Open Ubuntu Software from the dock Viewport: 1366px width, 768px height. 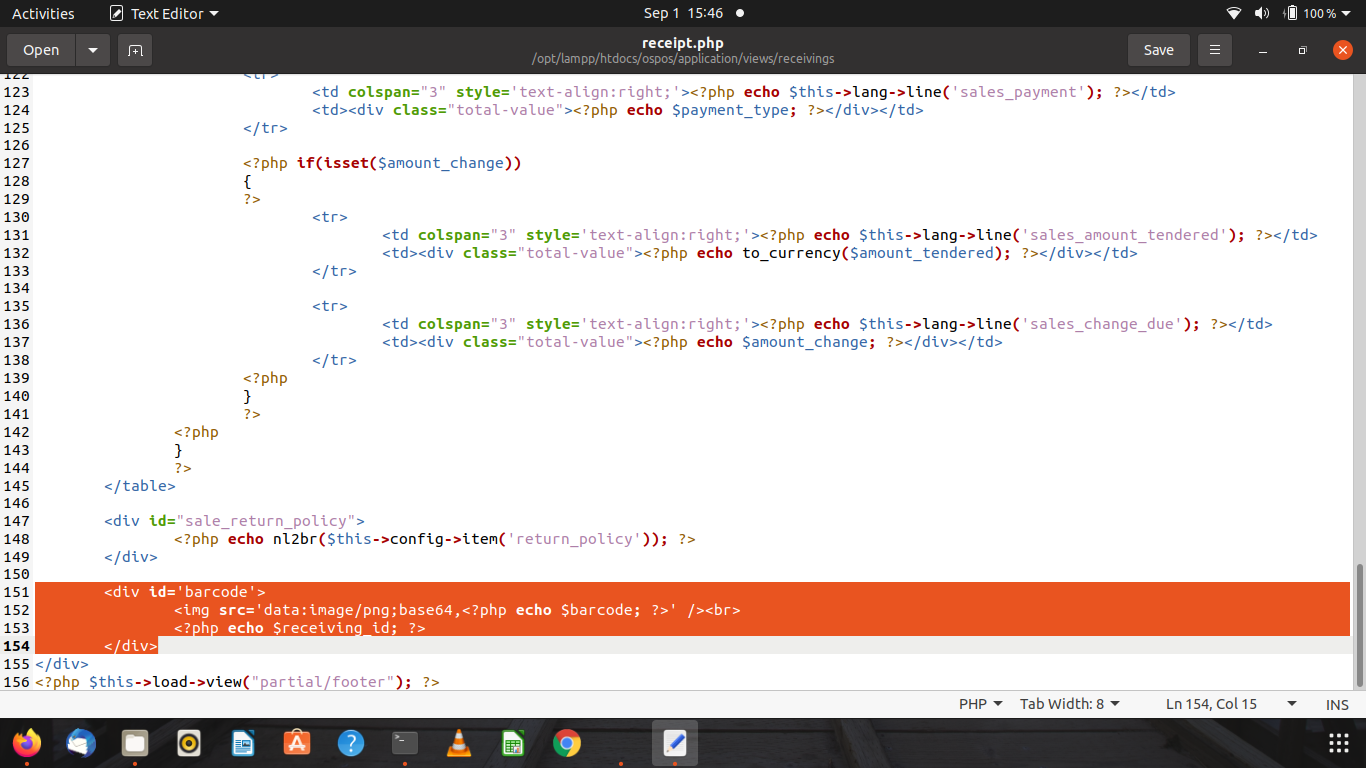point(294,743)
